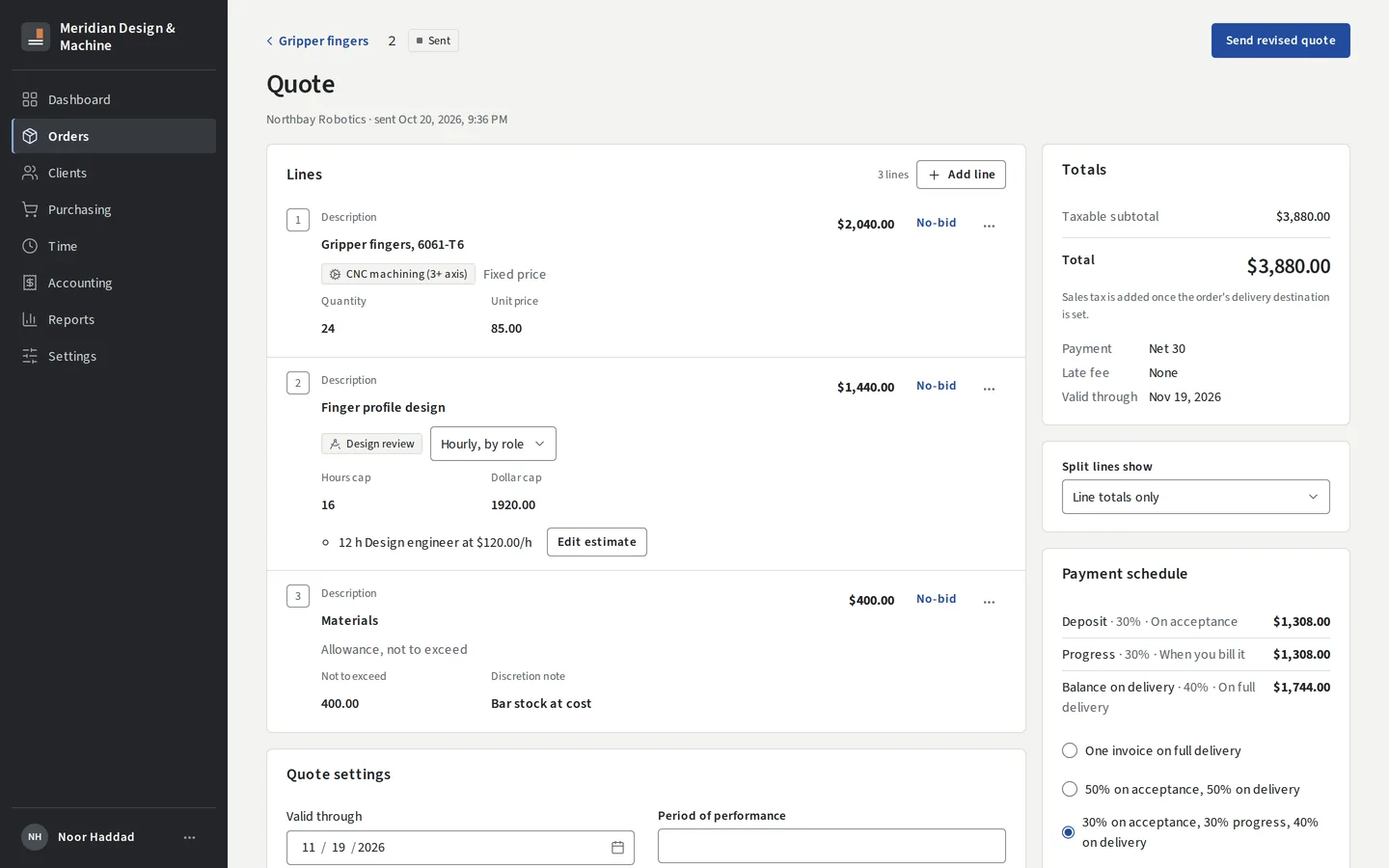The image size is (1389, 868).
Task: Mark Gripper fingers line as No-bid
Action: [936, 223]
